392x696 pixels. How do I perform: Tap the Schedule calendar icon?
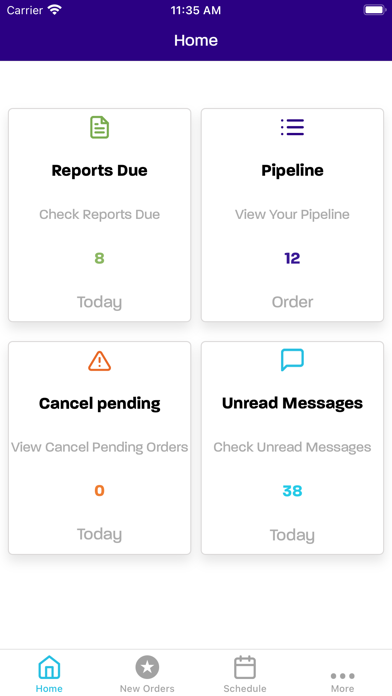click(x=245, y=667)
